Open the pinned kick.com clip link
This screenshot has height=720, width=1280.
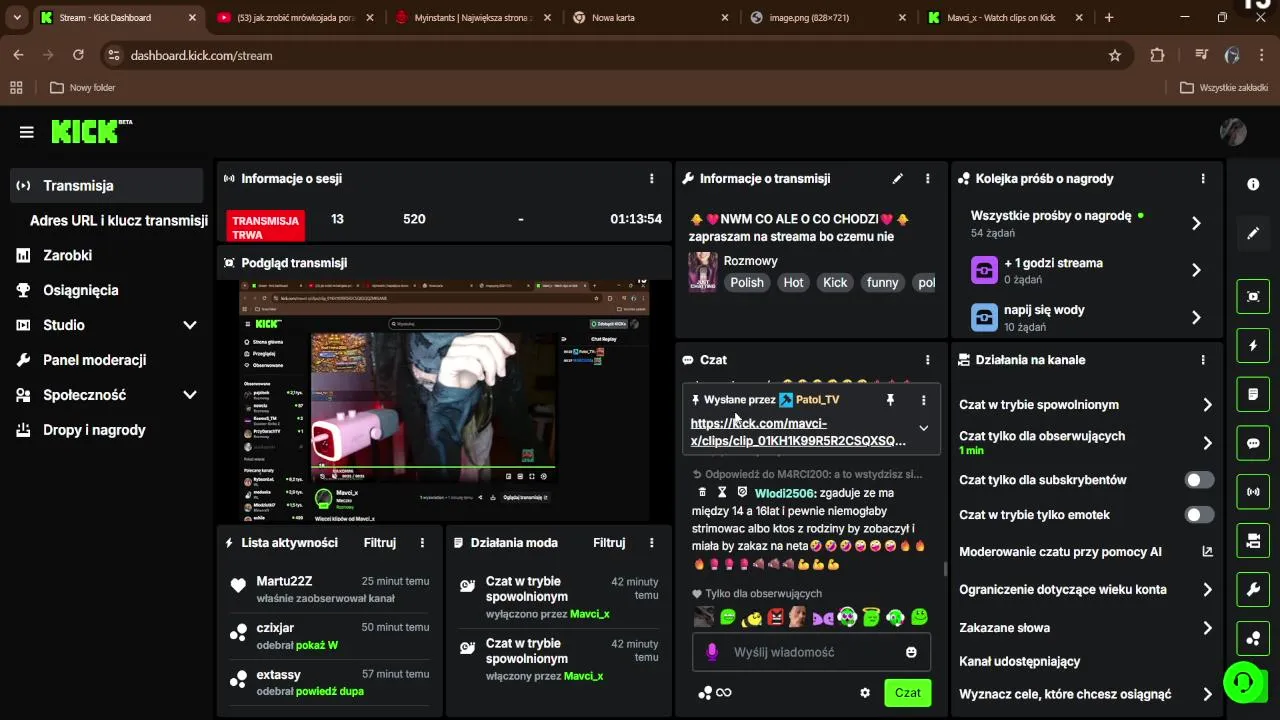(x=798, y=432)
